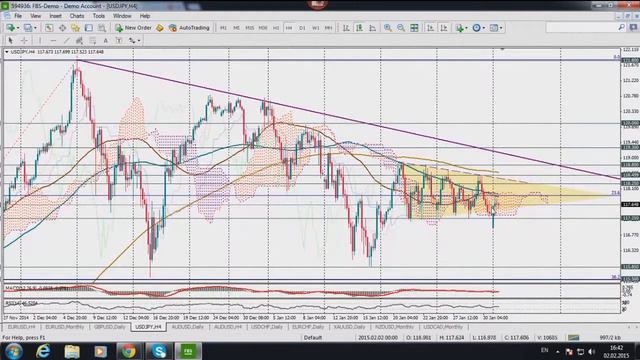Select the text label tool
The height and width of the screenshot is (360, 640).
tap(119, 40)
